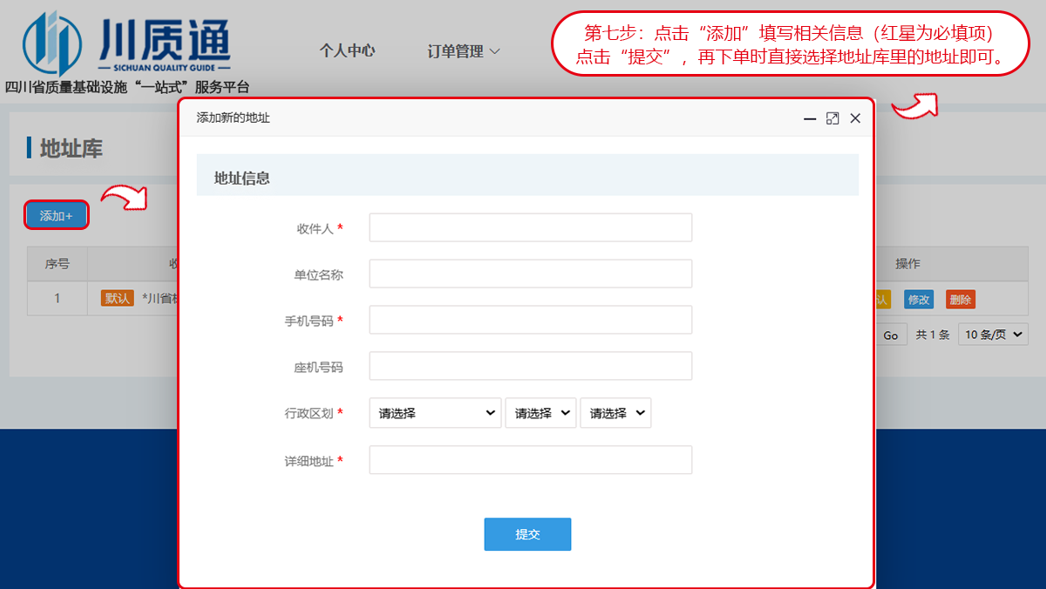This screenshot has width=1046, height=589.
Task: Open the first 行政区划 province dropdown
Action: click(x=435, y=413)
